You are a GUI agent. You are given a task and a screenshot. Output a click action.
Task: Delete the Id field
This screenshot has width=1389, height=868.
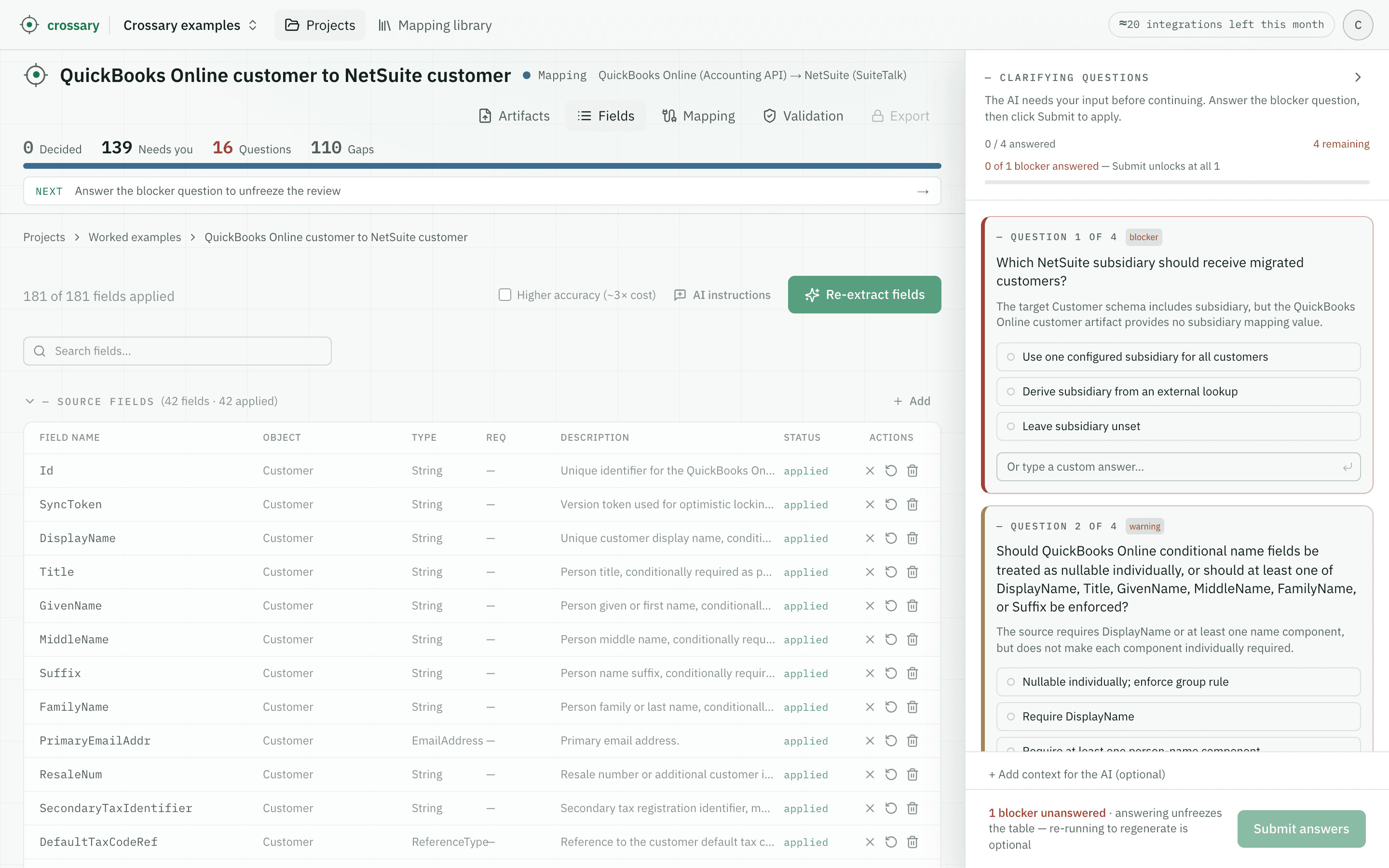pos(912,471)
